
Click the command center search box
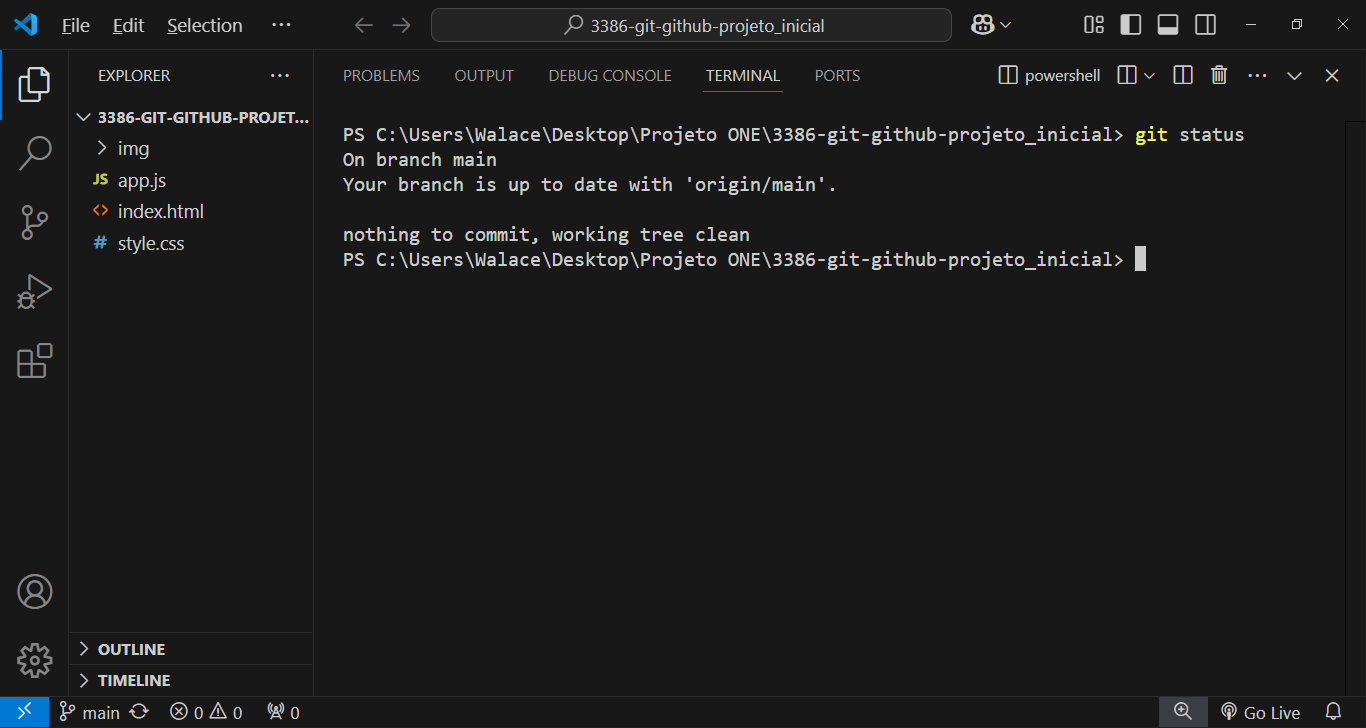click(x=691, y=26)
